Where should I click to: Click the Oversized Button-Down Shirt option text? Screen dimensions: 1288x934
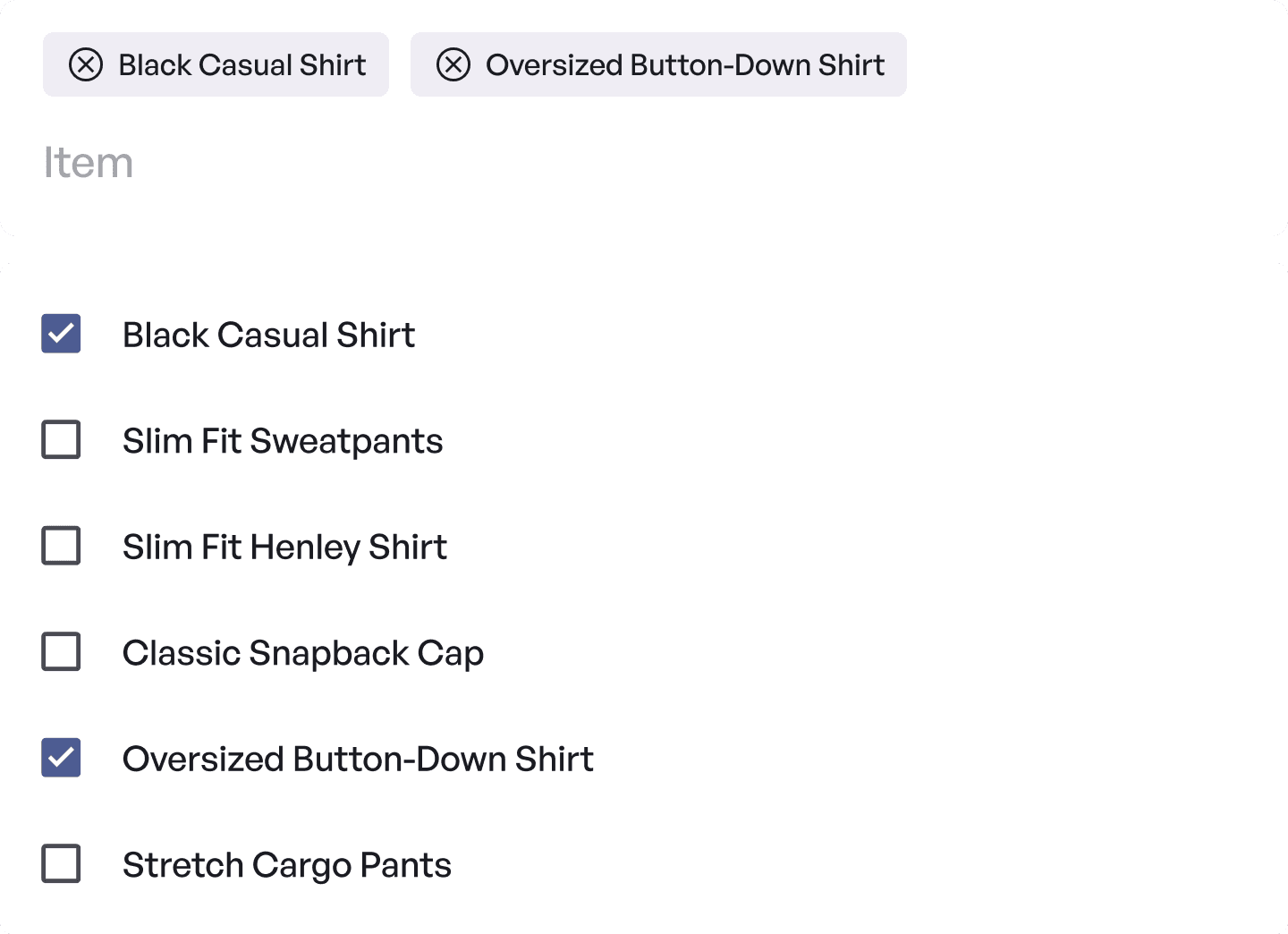tap(358, 760)
